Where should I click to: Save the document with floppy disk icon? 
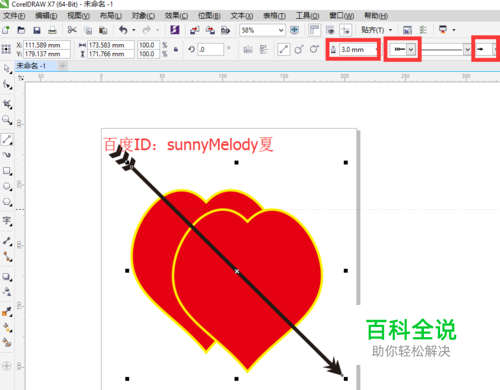pos(37,30)
